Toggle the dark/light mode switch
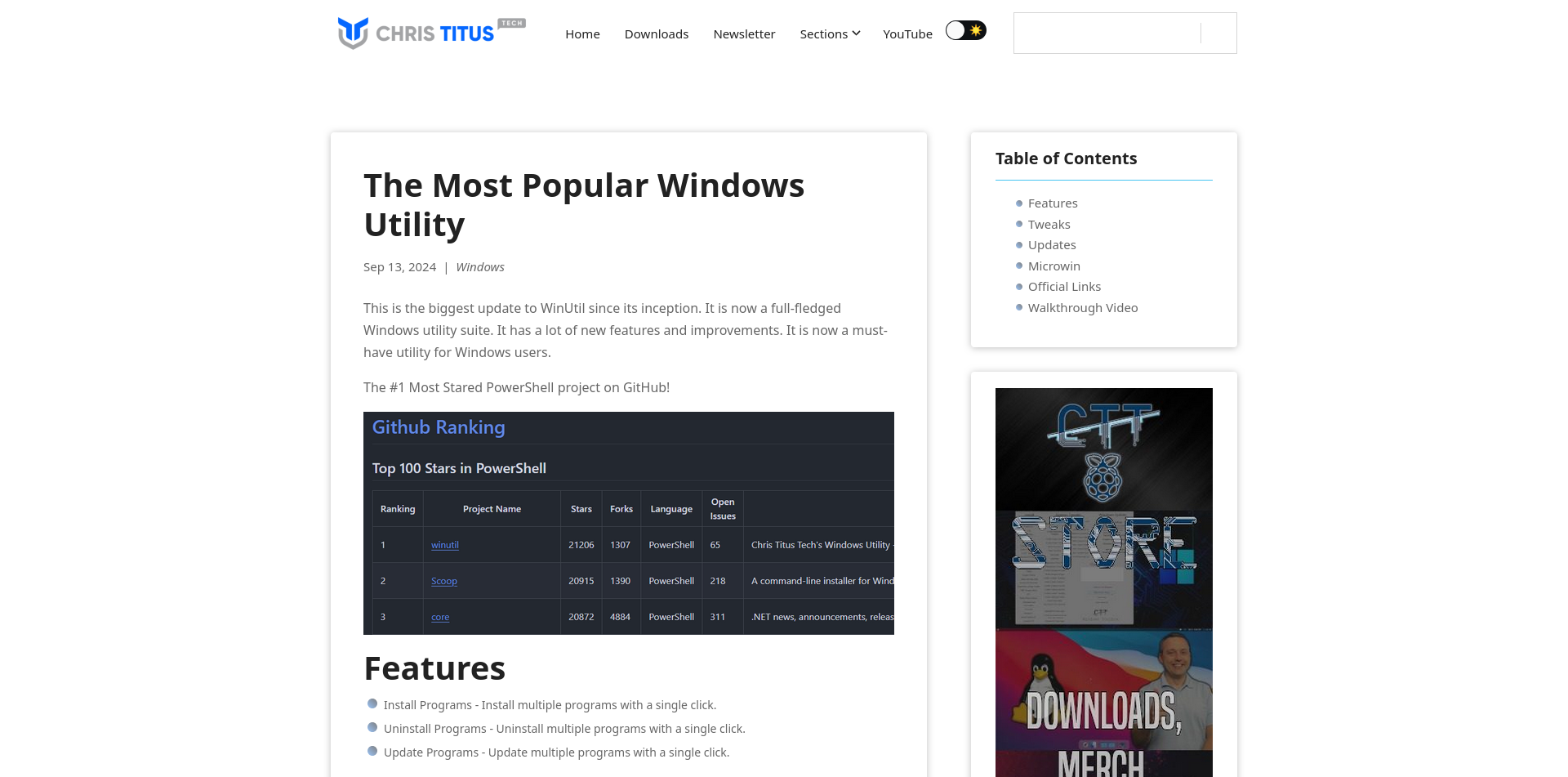This screenshot has height=777, width=1568. point(966,30)
